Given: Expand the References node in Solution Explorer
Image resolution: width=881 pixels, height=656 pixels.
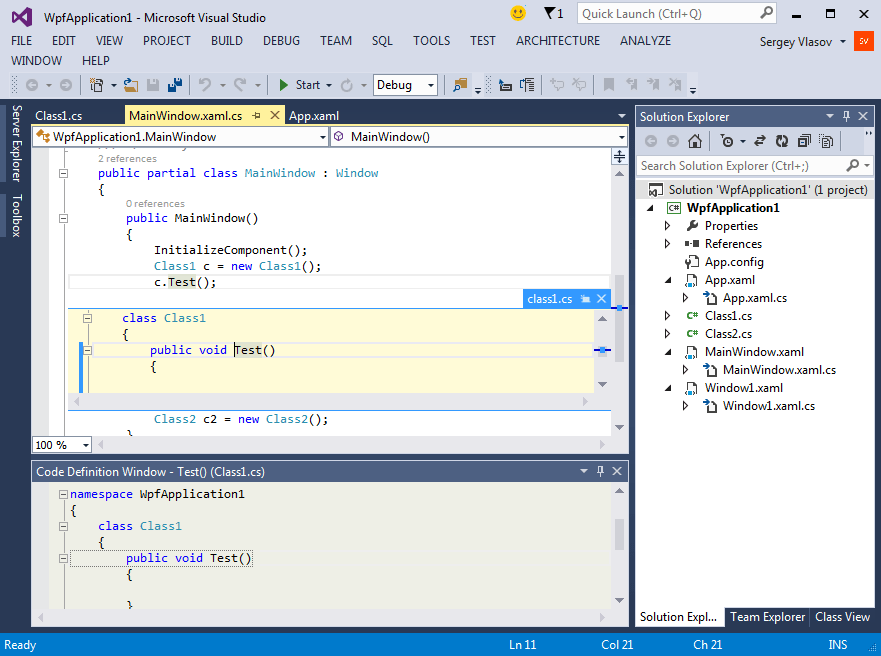Looking at the screenshot, I should [x=668, y=243].
